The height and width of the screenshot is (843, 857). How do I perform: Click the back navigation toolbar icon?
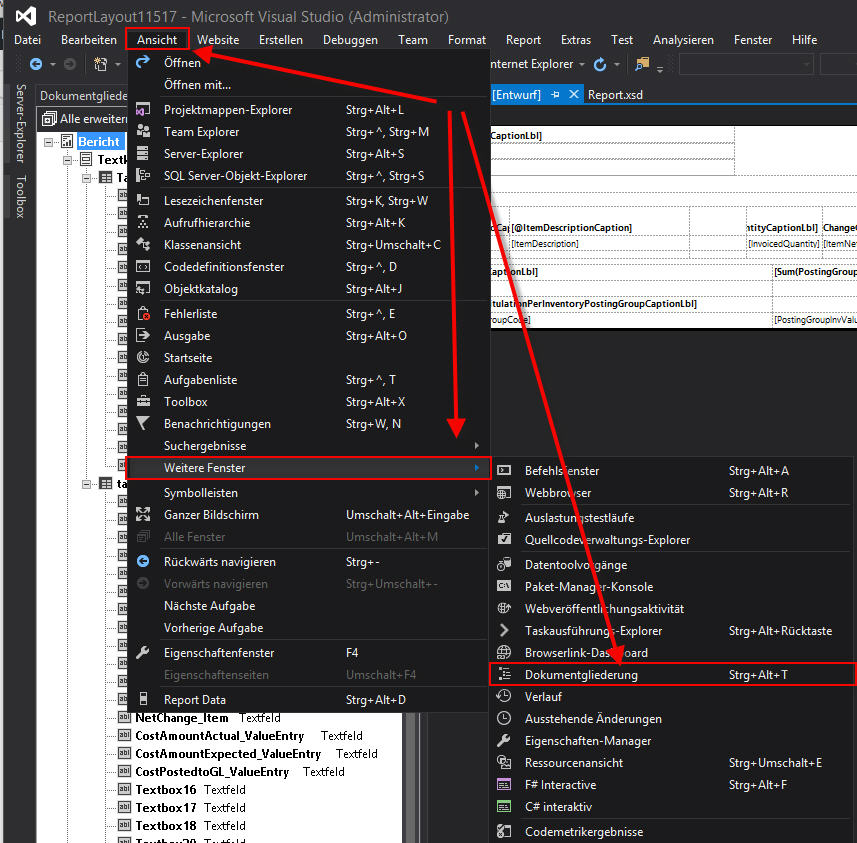click(36, 65)
